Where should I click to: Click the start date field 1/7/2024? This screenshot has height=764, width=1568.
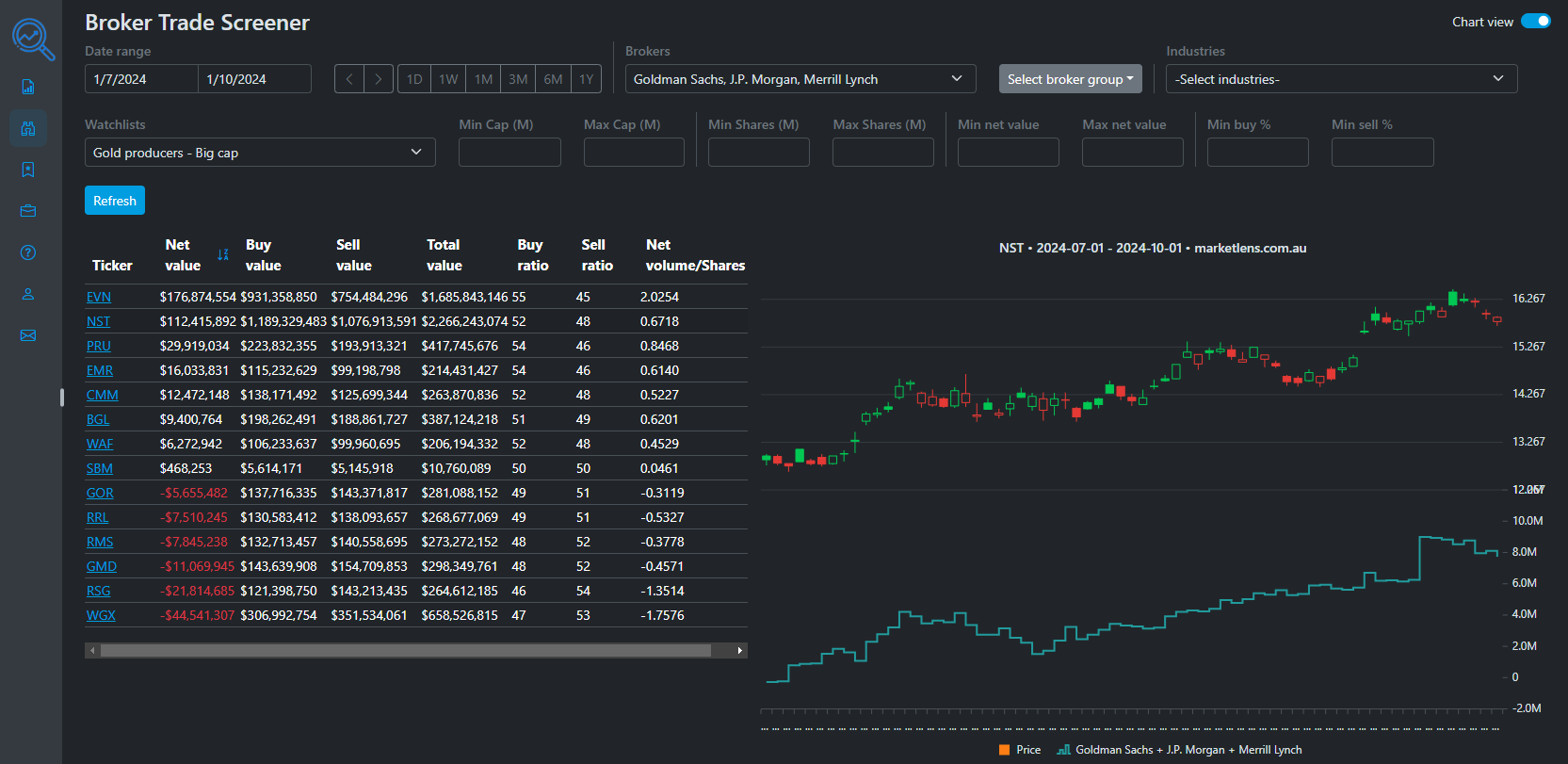tap(141, 79)
